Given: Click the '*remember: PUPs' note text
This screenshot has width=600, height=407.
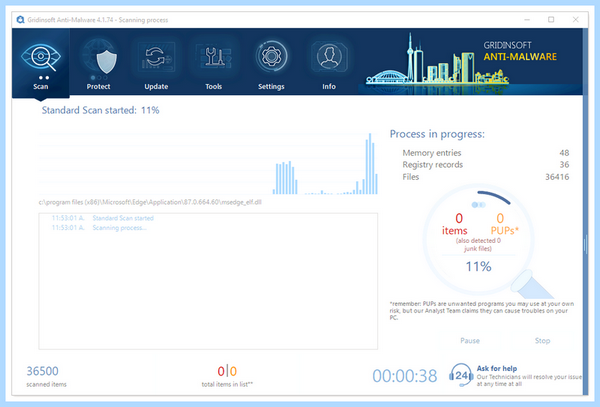Looking at the screenshot, I should point(482,311).
